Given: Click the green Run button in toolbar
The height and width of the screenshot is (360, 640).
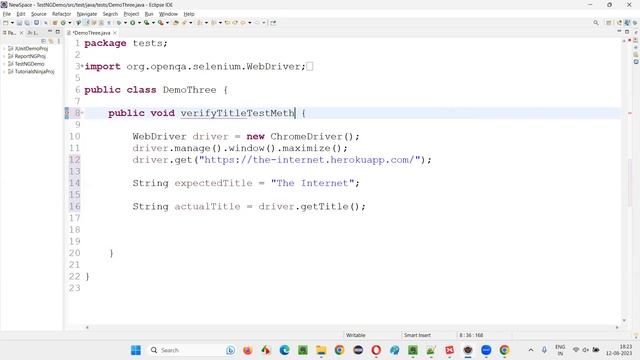Looking at the screenshot, I should [x=133, y=23].
